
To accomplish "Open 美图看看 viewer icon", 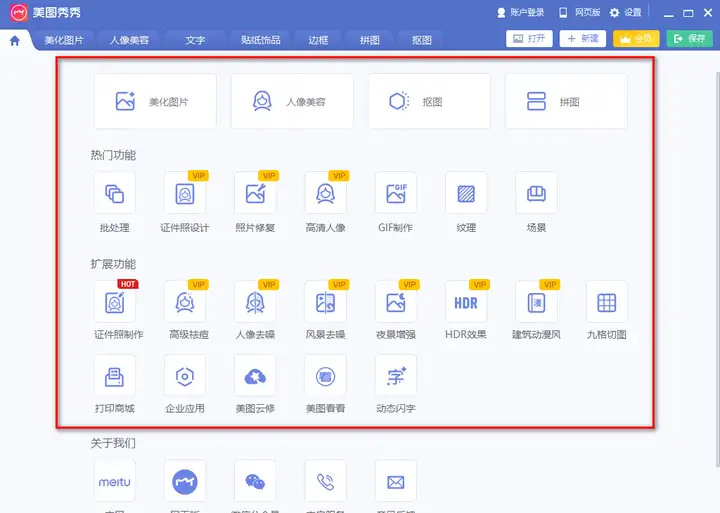I will (x=325, y=376).
